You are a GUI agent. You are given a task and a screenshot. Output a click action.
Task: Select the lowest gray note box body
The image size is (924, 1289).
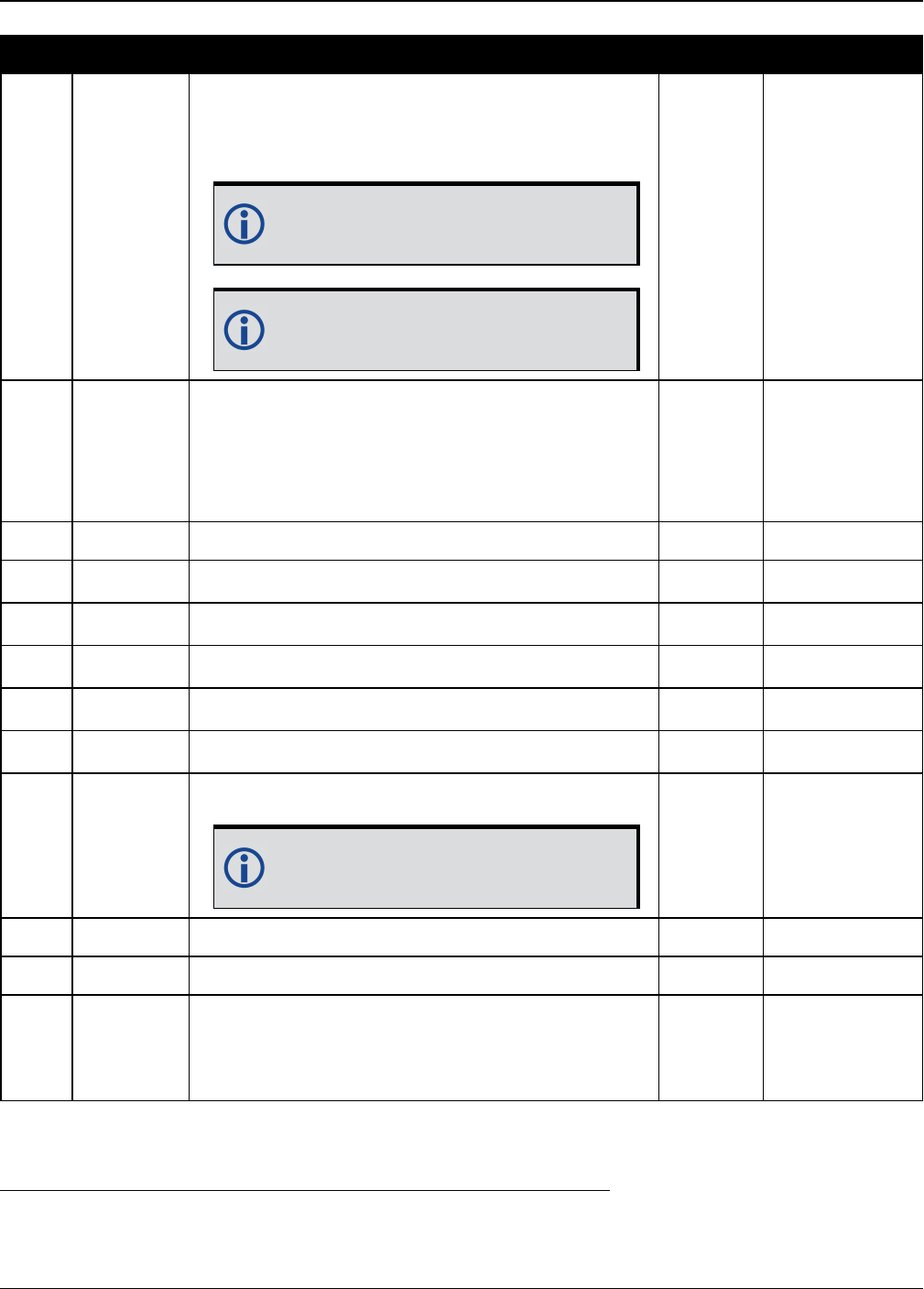click(426, 868)
